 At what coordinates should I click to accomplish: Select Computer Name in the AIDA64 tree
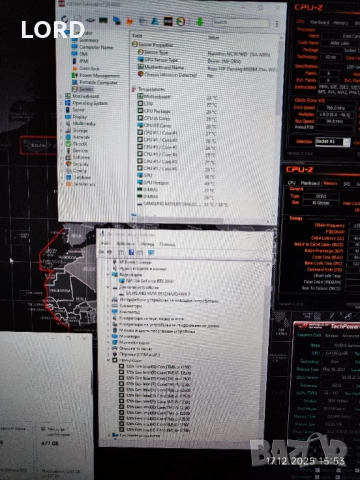tap(96, 47)
